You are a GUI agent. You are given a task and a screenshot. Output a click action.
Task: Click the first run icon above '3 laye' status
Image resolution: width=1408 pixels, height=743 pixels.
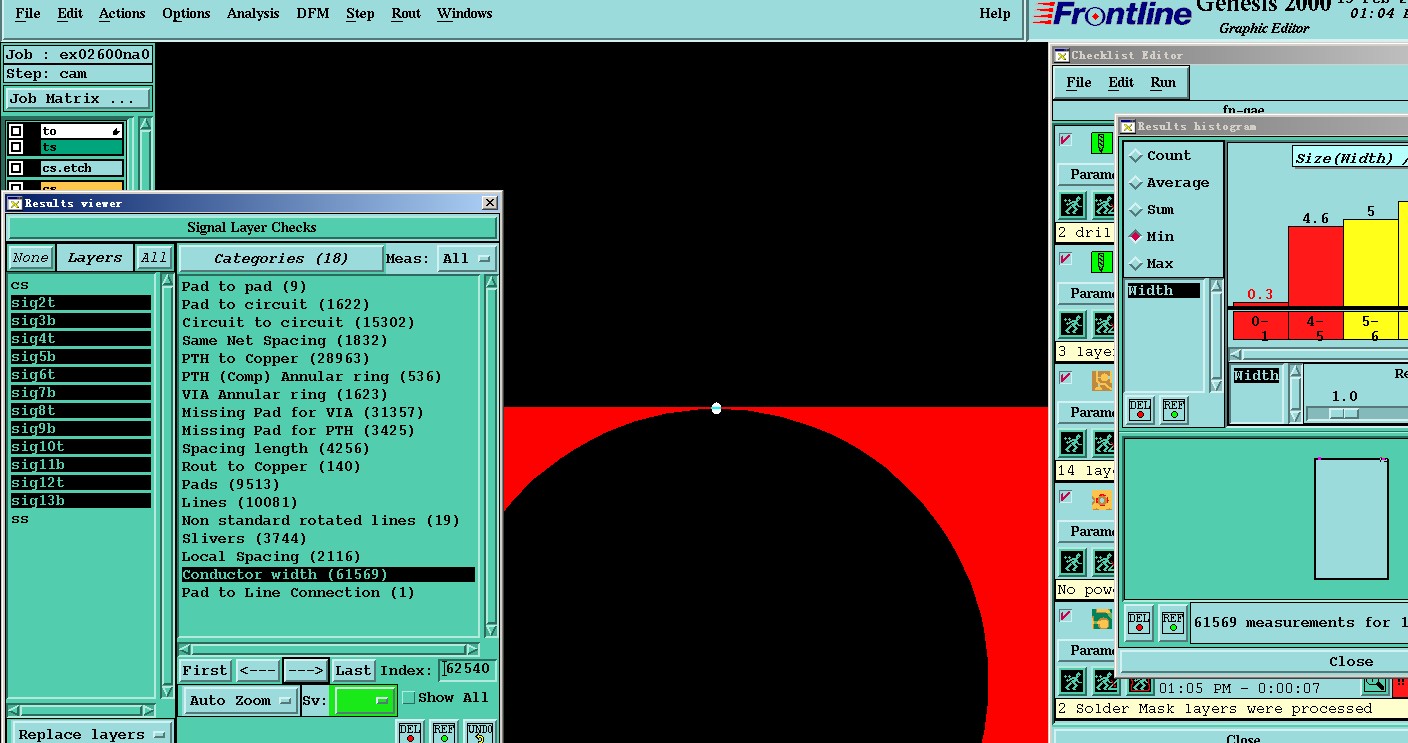click(1072, 325)
